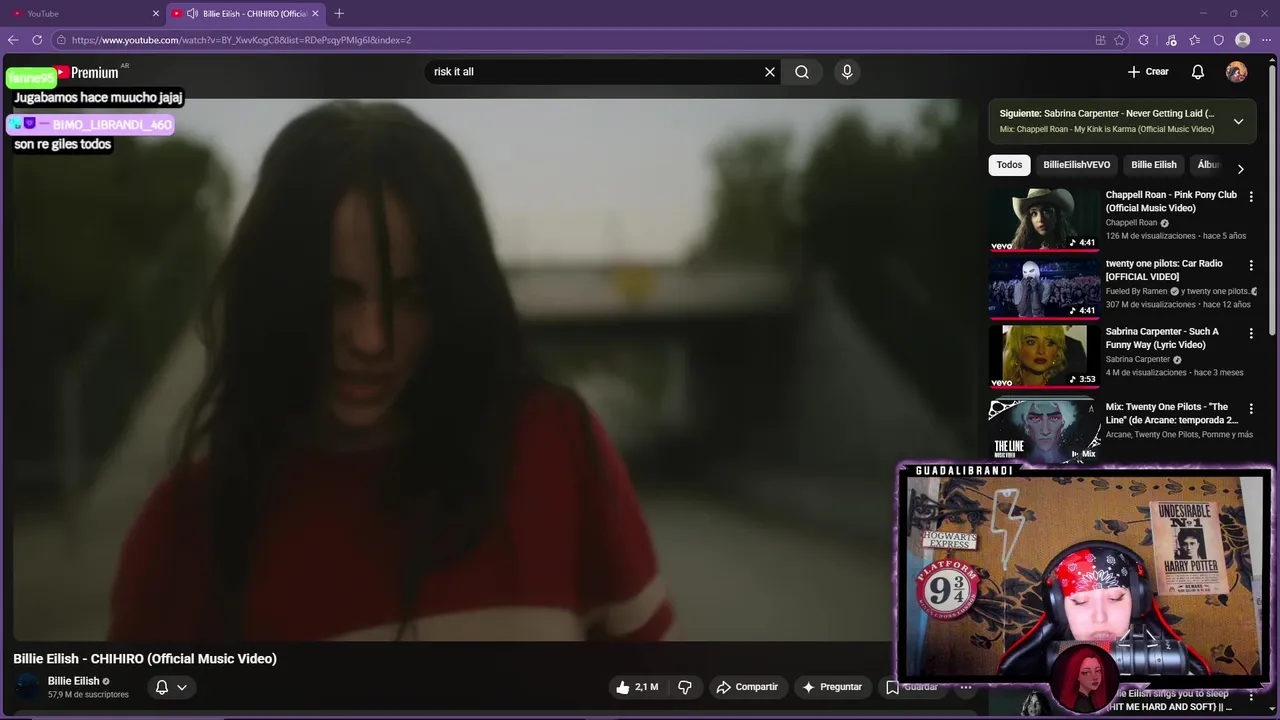Click the Such A Funny Way video title
Screen dimensions: 1280x720
tap(1162, 338)
